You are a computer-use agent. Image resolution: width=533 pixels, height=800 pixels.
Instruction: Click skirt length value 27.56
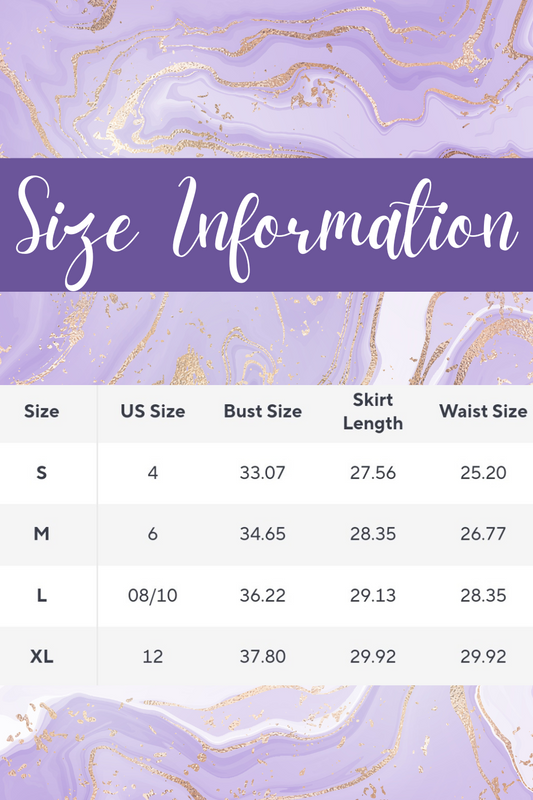tap(373, 473)
